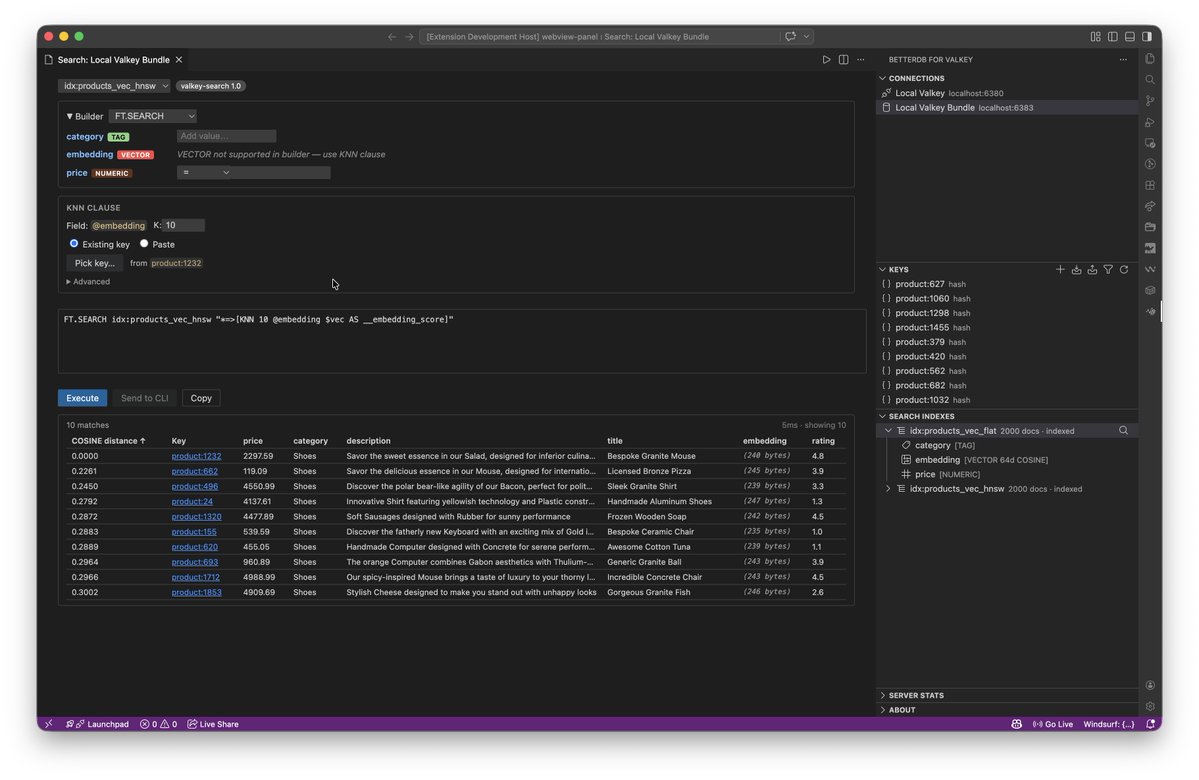The height and width of the screenshot is (780, 1199).
Task: Click the category Add value input
Action: pos(226,136)
